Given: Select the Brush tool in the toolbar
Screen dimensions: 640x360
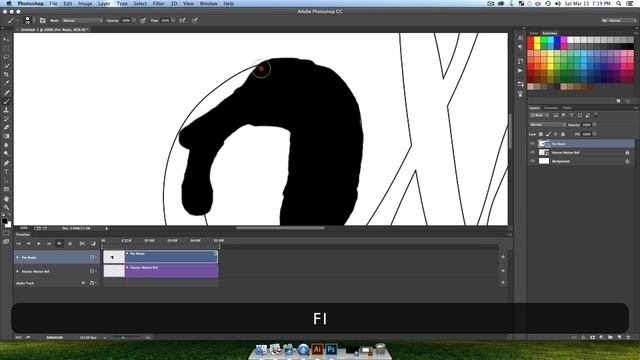Looking at the screenshot, I should tap(6, 101).
